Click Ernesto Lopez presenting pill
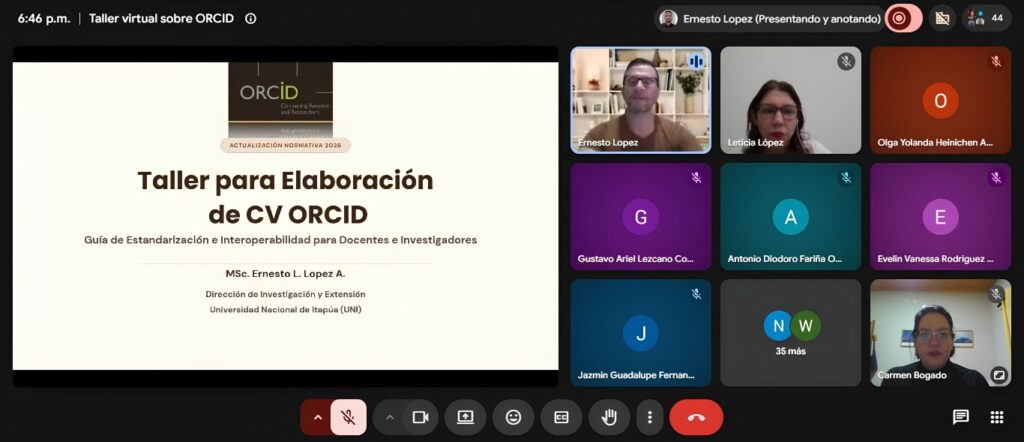 coord(771,18)
